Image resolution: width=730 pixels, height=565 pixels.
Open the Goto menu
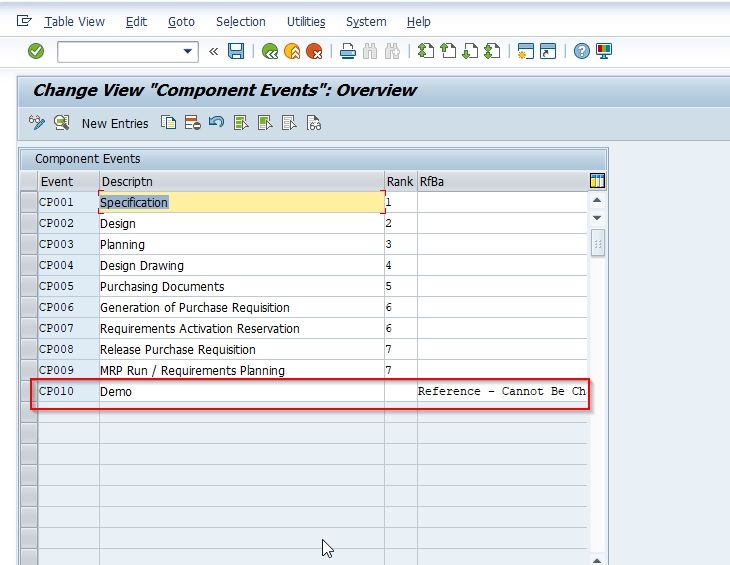181,22
